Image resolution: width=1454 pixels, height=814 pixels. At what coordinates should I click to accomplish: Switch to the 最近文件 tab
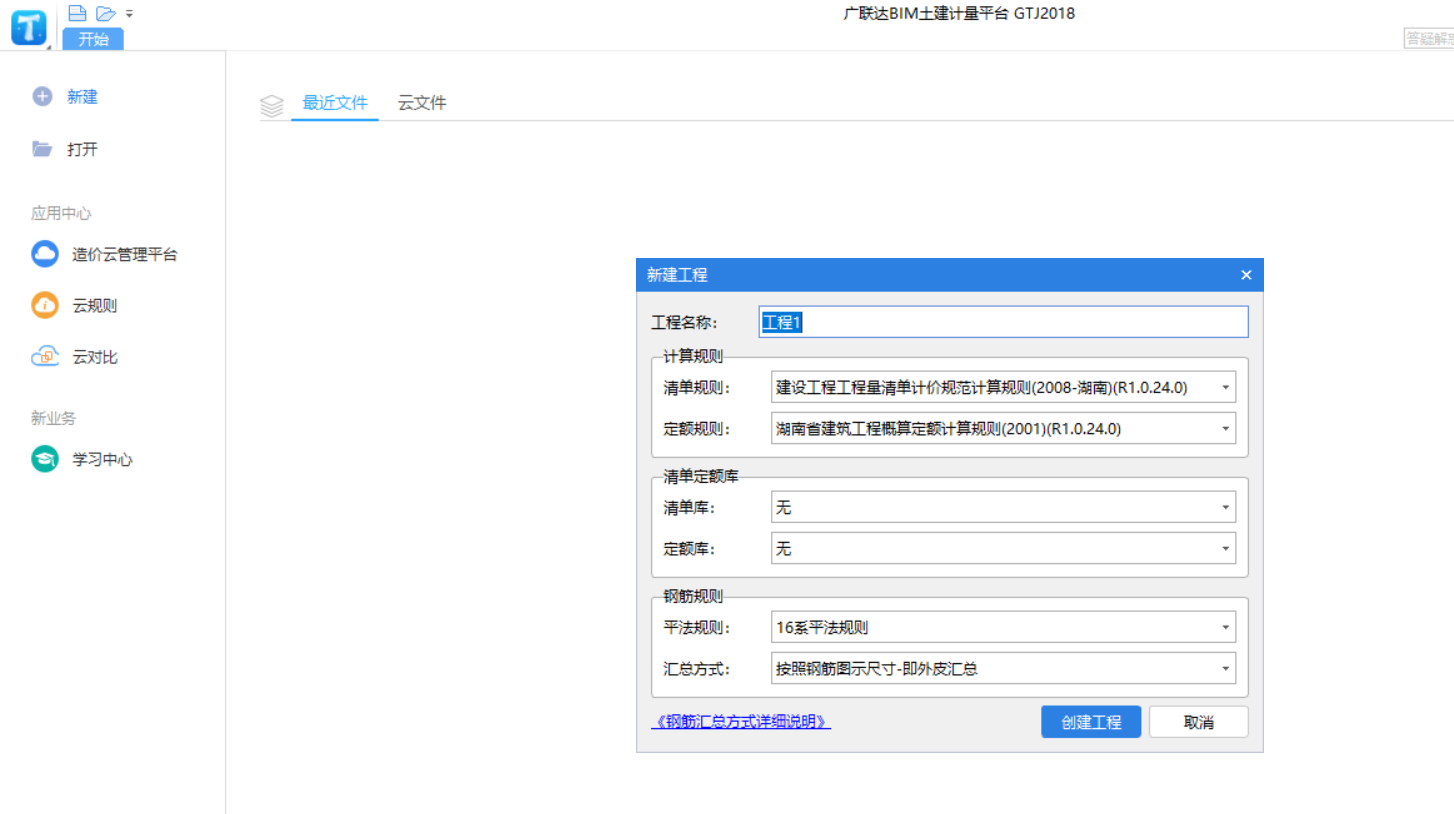point(335,103)
